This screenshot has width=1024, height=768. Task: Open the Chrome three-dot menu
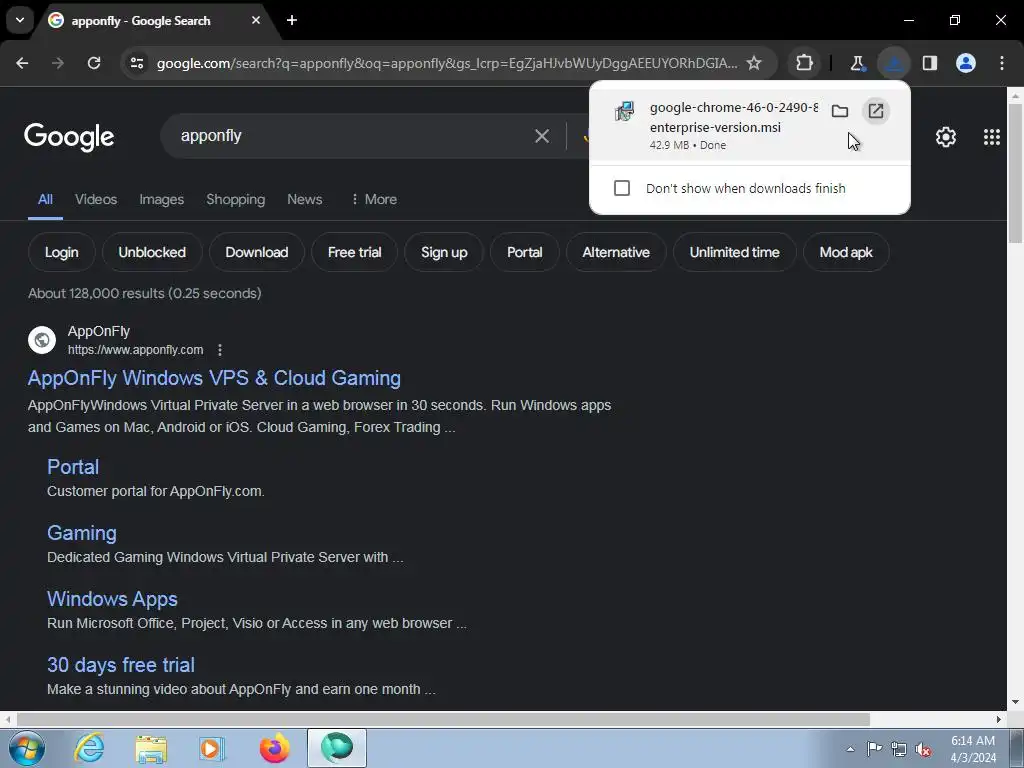(1002, 63)
